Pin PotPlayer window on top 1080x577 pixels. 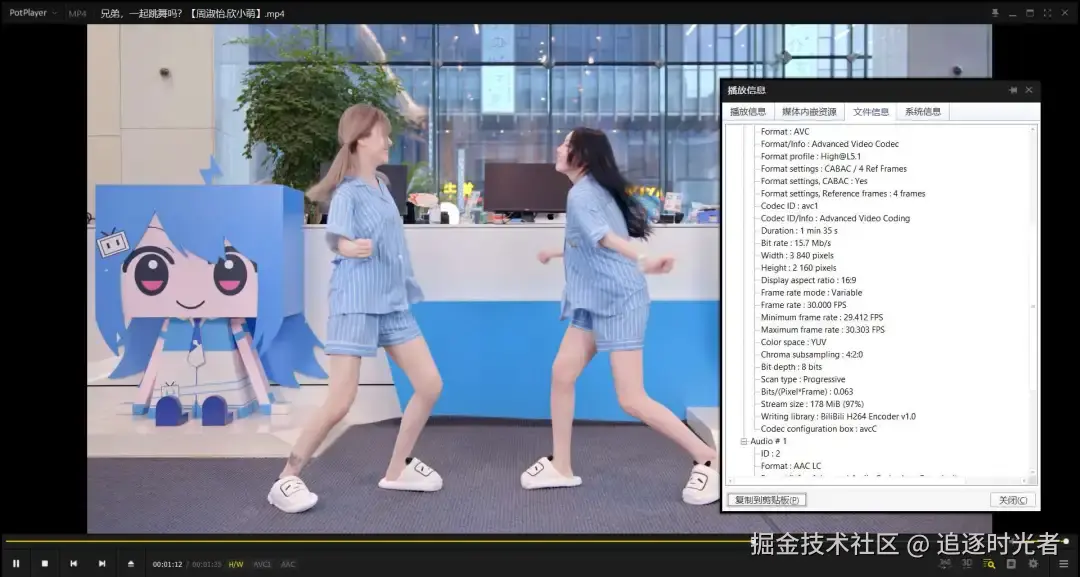point(995,13)
